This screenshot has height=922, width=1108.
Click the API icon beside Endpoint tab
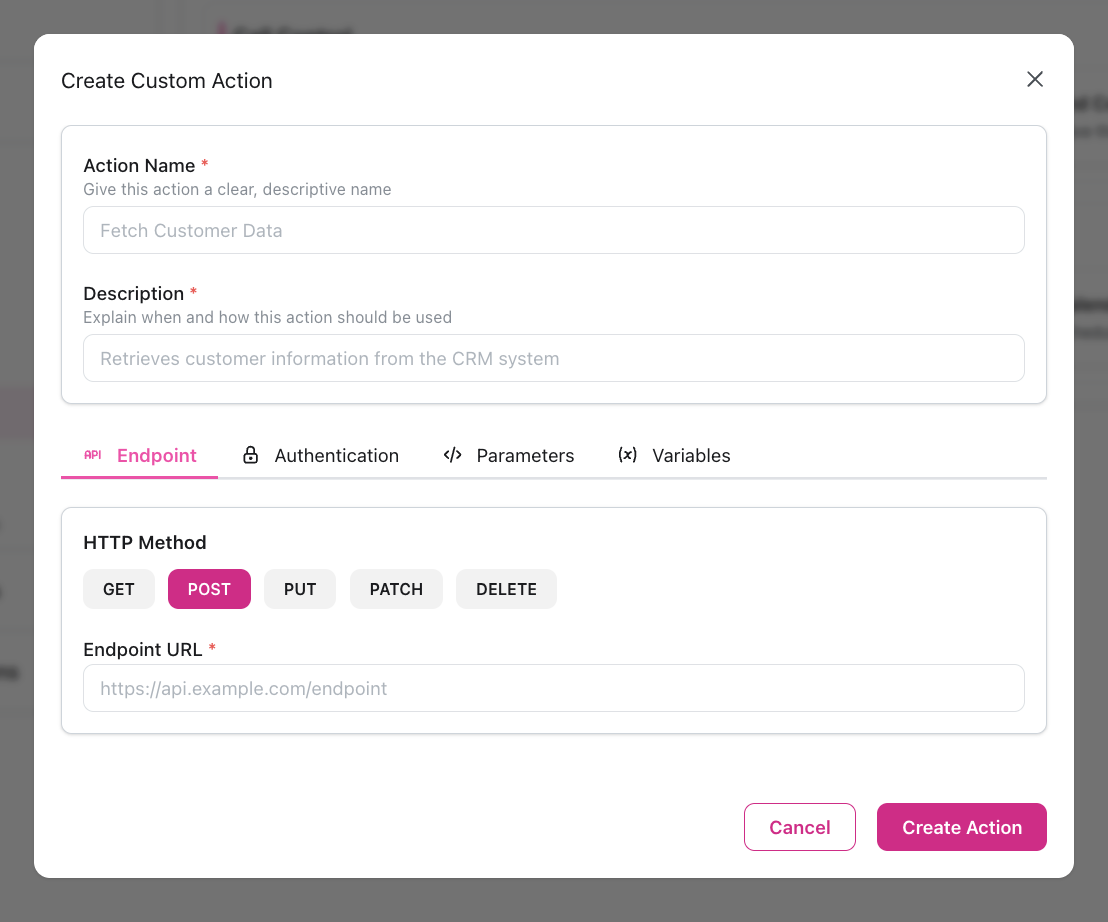(x=93, y=455)
